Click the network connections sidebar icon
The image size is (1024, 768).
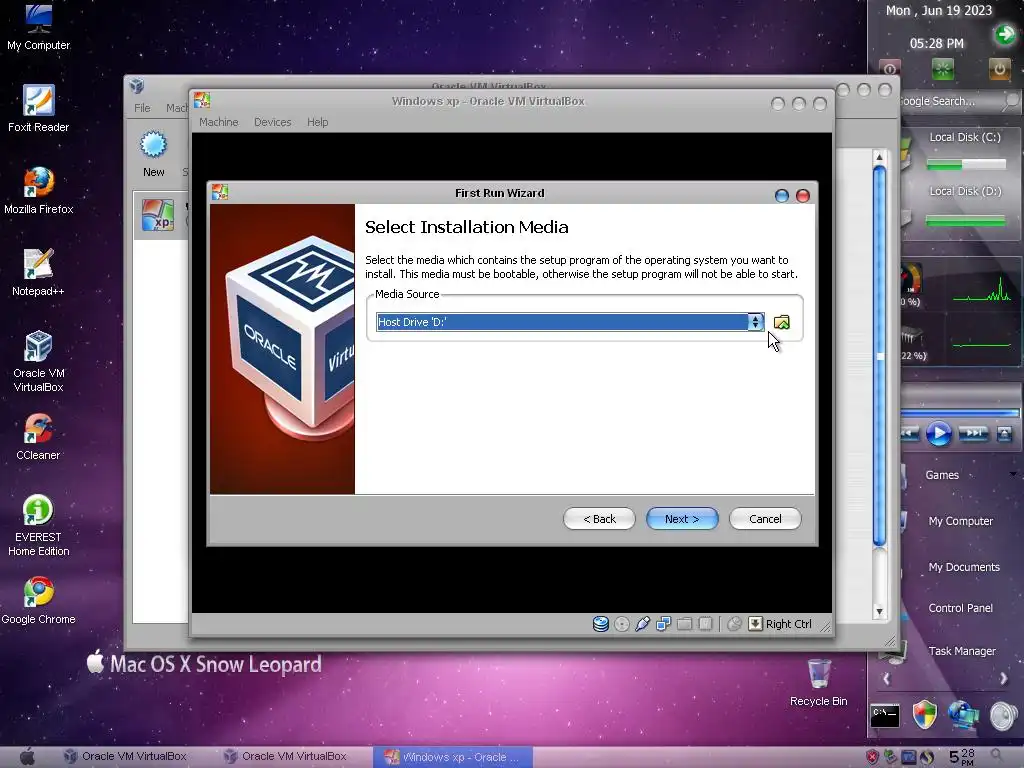[964, 715]
